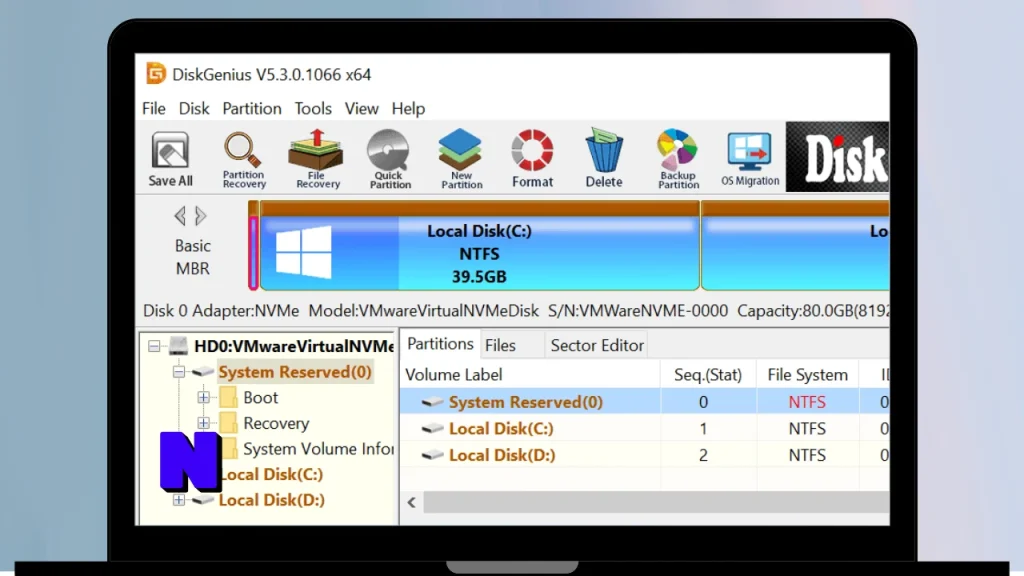Select the Recovery folder label
The height and width of the screenshot is (576, 1024).
pos(276,423)
